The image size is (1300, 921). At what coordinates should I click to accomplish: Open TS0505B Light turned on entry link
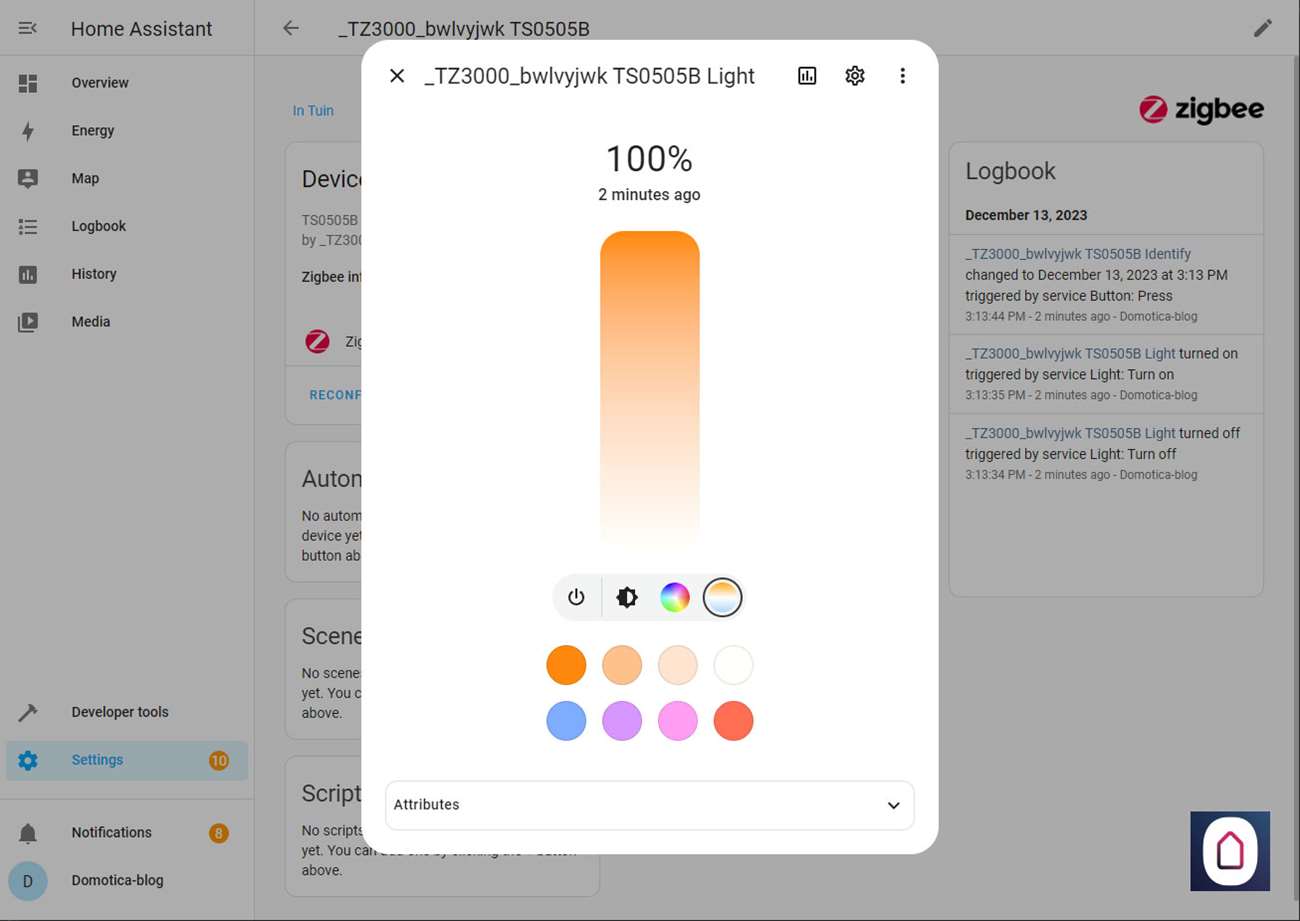pos(1070,353)
